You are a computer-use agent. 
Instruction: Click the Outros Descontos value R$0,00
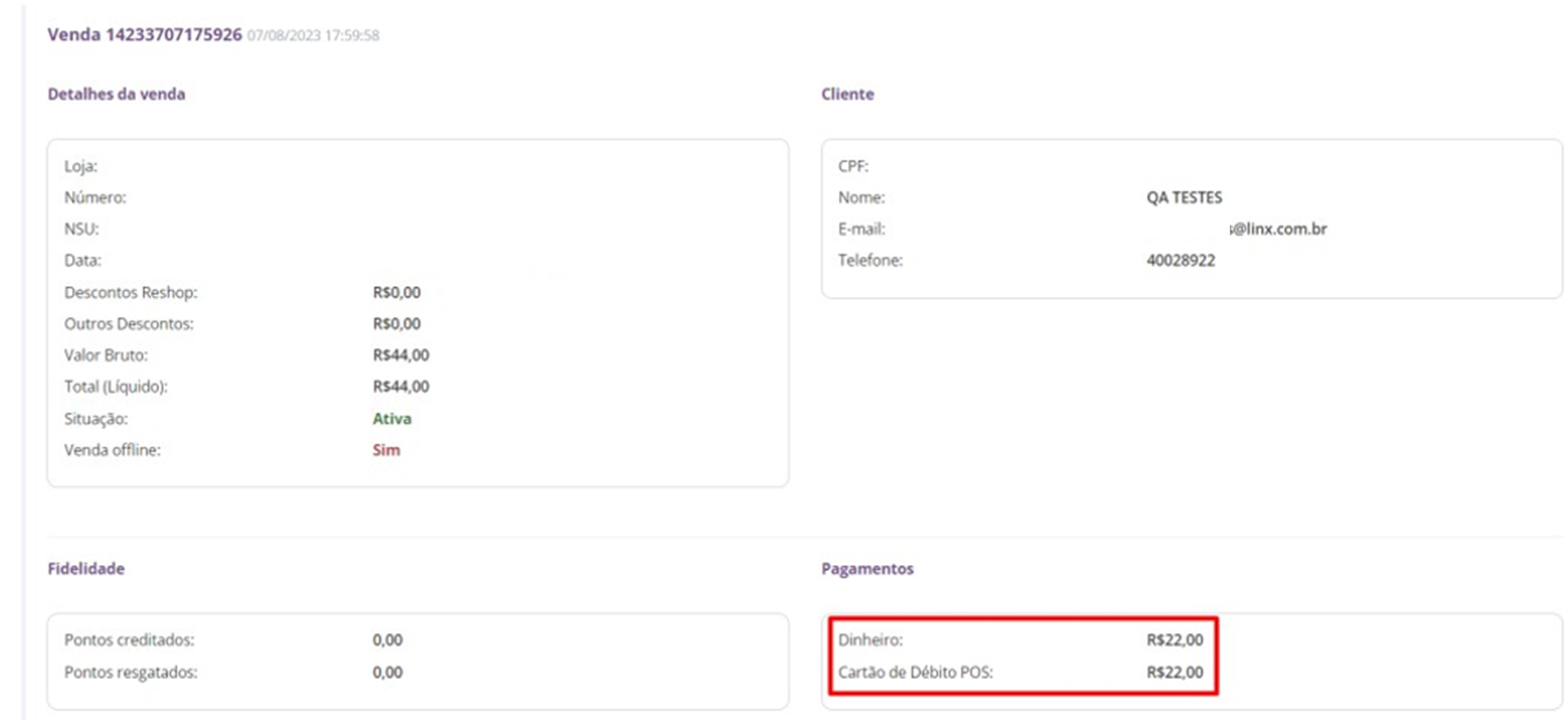point(396,324)
